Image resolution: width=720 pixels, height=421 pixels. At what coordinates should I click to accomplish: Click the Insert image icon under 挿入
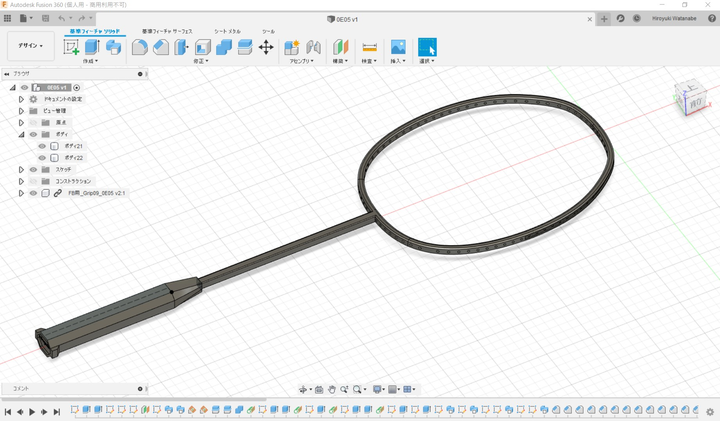click(398, 47)
